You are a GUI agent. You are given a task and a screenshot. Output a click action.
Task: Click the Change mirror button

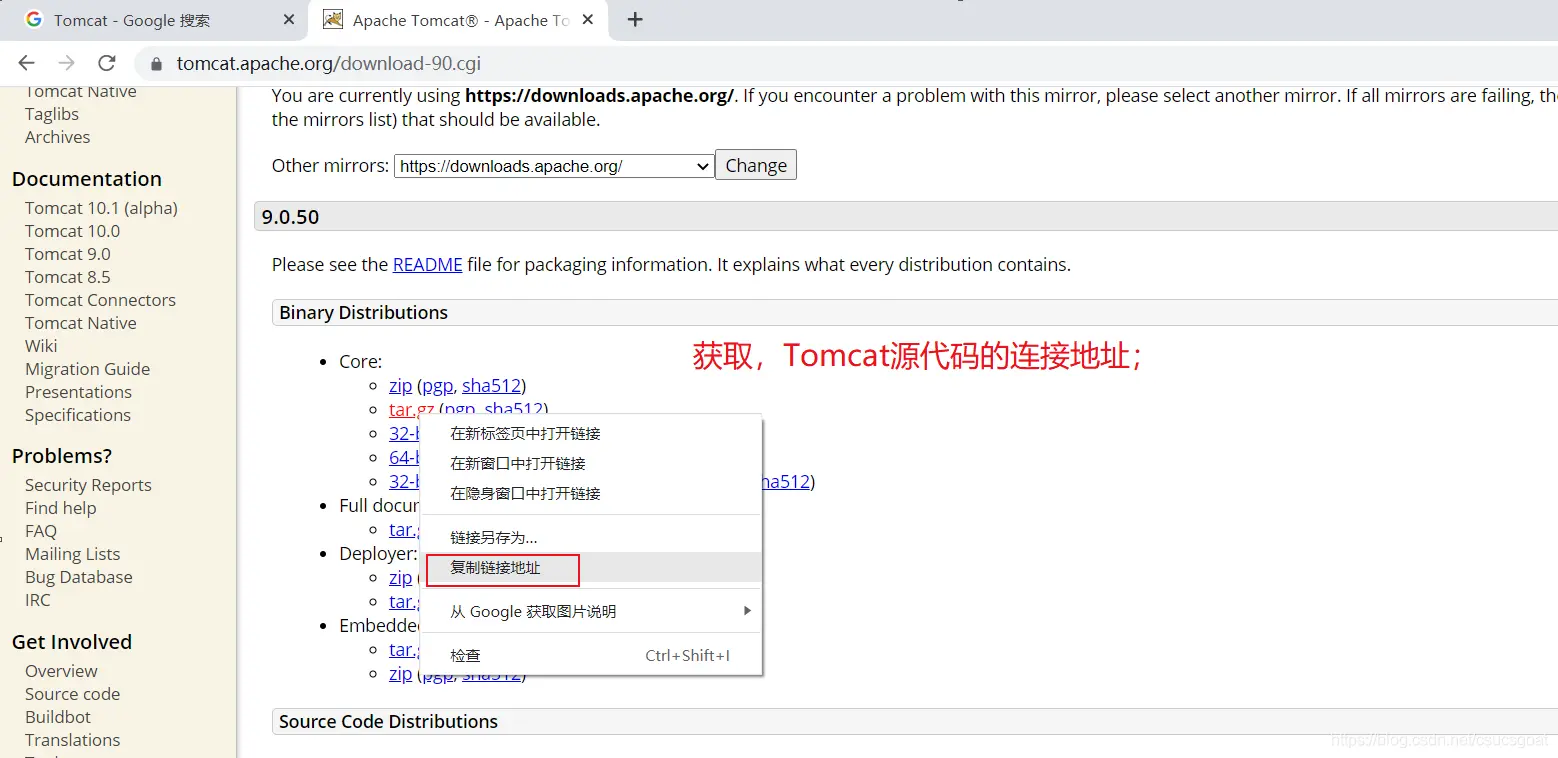[x=756, y=166]
